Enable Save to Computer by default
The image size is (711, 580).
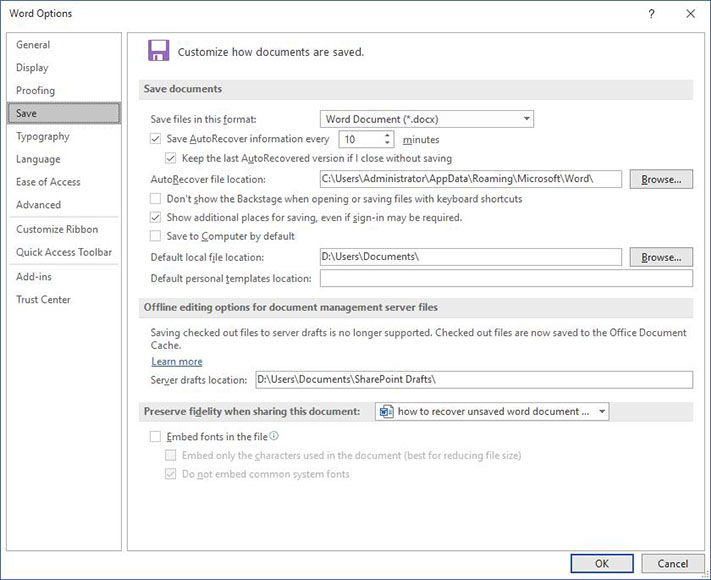tap(155, 236)
